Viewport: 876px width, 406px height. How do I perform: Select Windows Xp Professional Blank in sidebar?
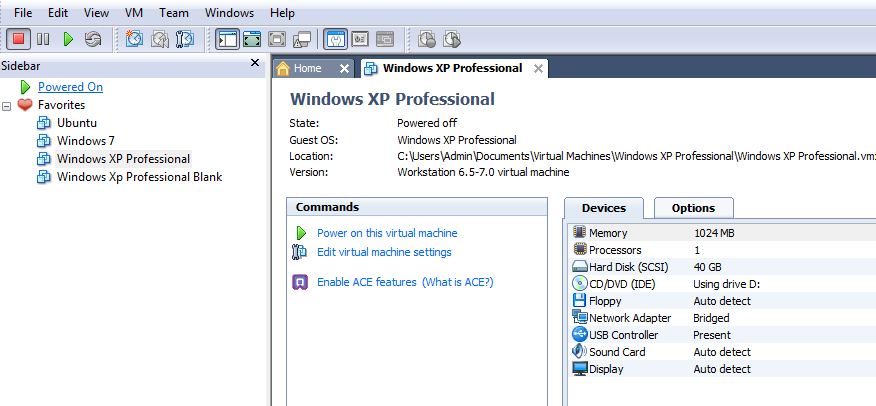[x=140, y=176]
